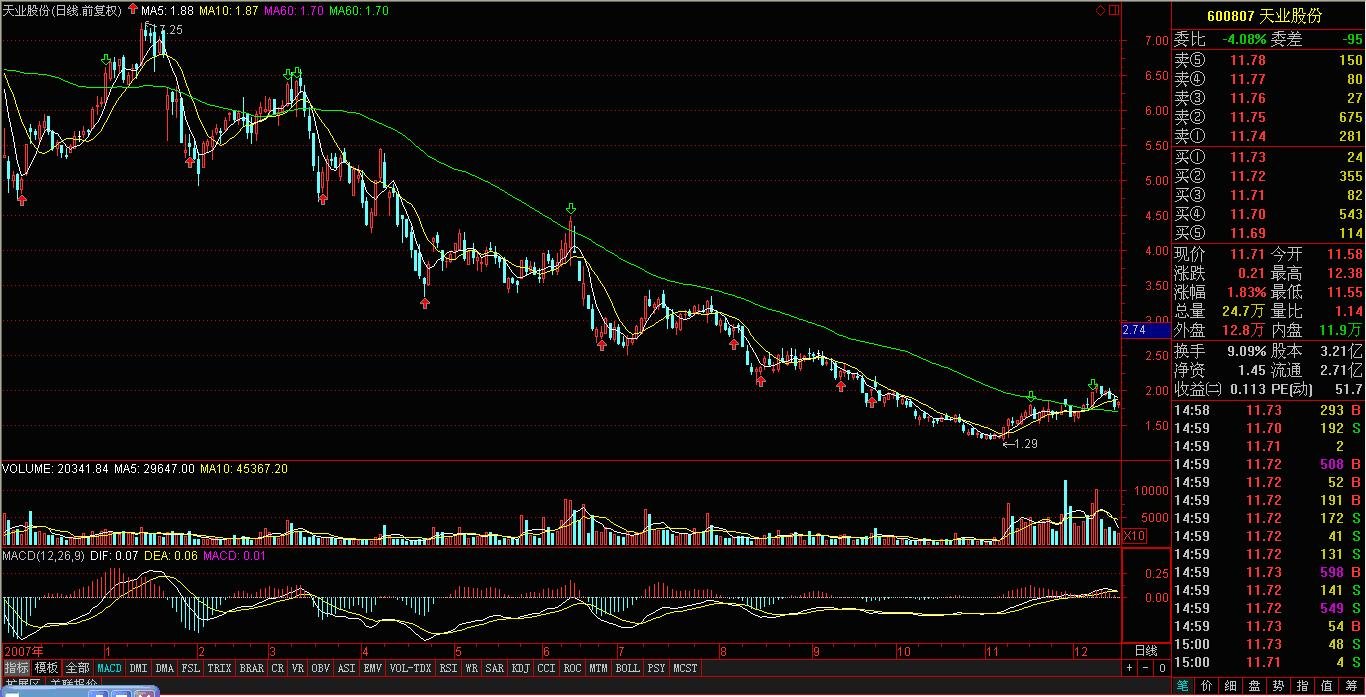Viewport: 1366px width, 697px height.
Task: Open the MACD(12,26,9) parameter label
Action: (42, 555)
